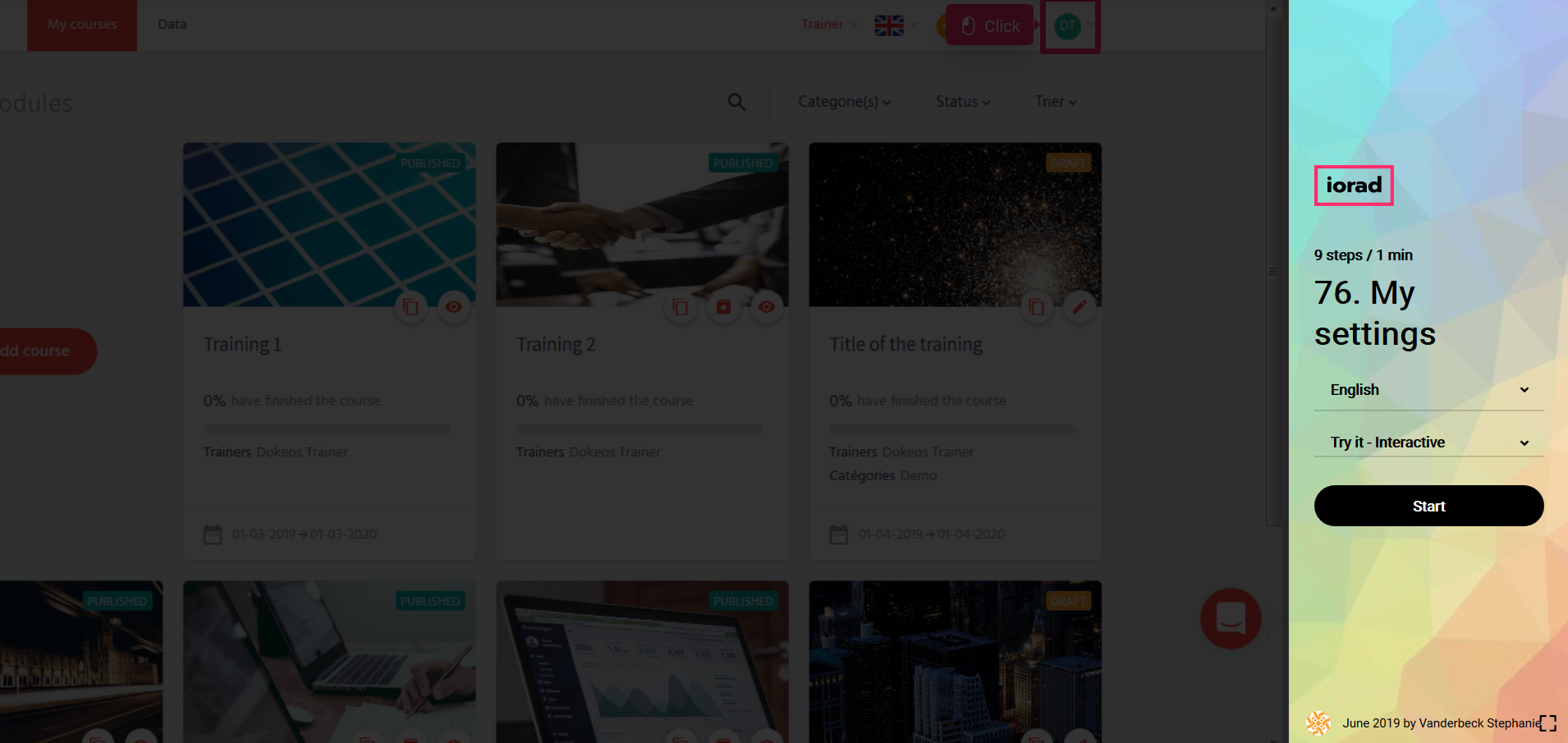Duplicate the Training 1 course
Screen dimensions: 1568x743
tap(410, 307)
